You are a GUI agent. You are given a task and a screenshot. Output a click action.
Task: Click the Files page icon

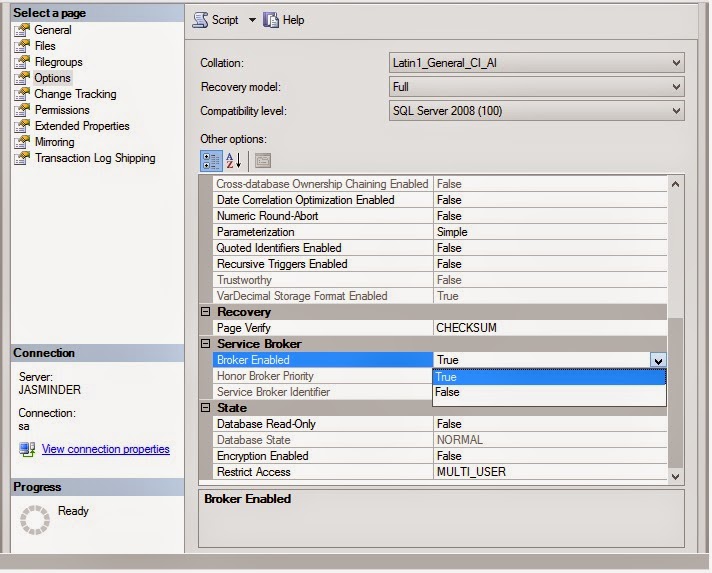tap(22, 46)
